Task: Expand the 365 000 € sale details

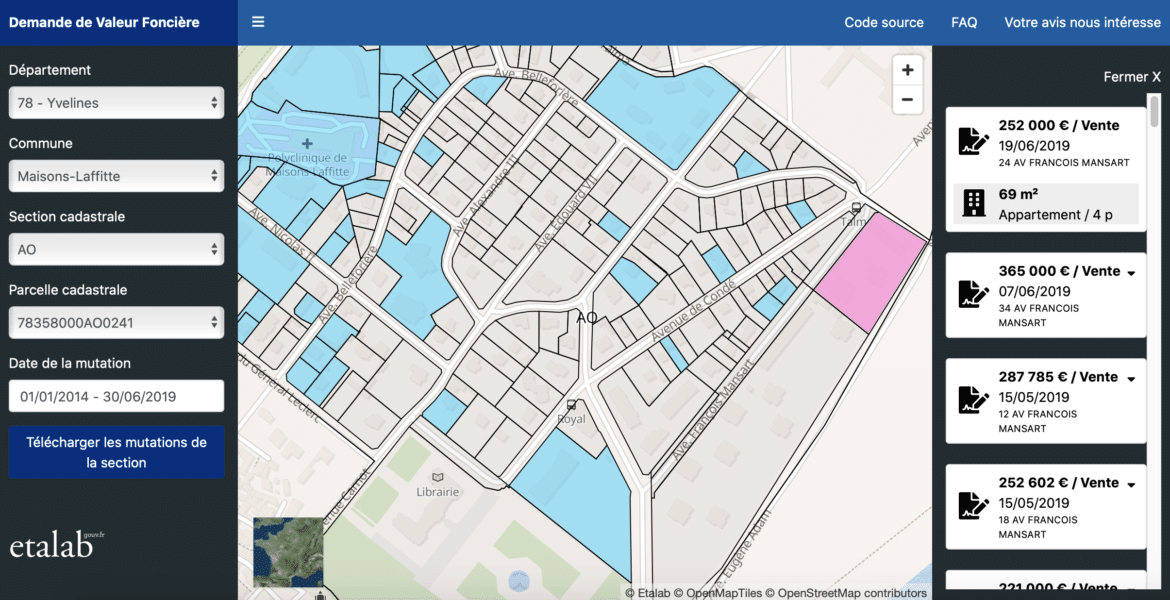Action: coord(1131,273)
